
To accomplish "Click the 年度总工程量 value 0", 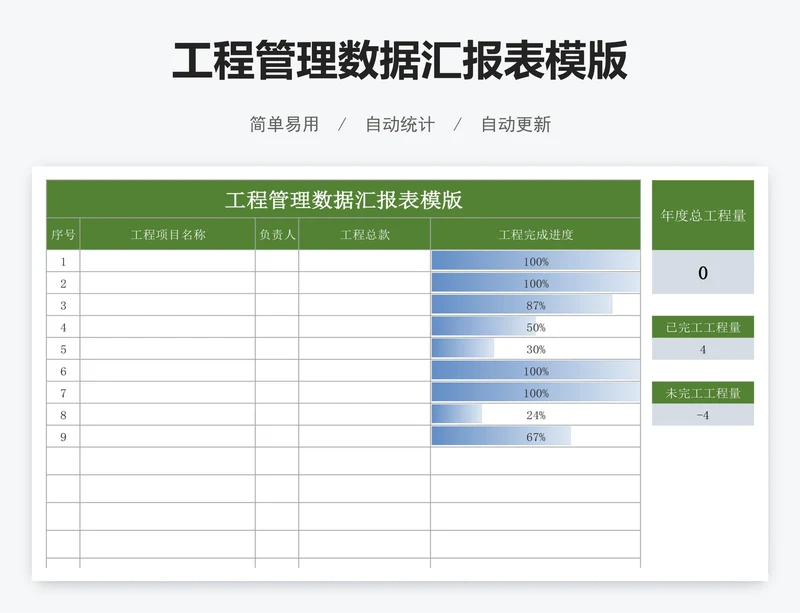I will tap(703, 272).
